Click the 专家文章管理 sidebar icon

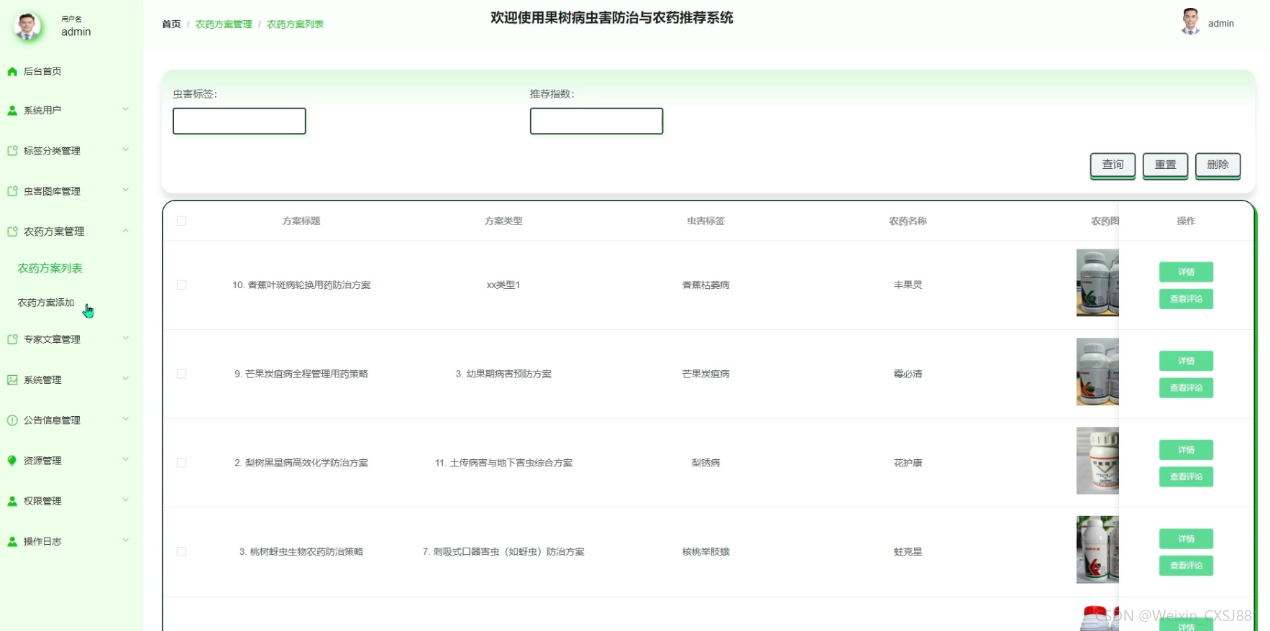click(12, 339)
